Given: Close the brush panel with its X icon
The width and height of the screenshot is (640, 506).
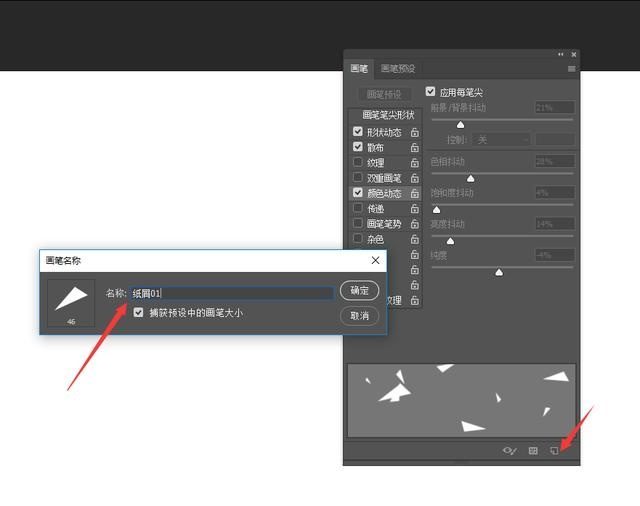Looking at the screenshot, I should (573, 54).
